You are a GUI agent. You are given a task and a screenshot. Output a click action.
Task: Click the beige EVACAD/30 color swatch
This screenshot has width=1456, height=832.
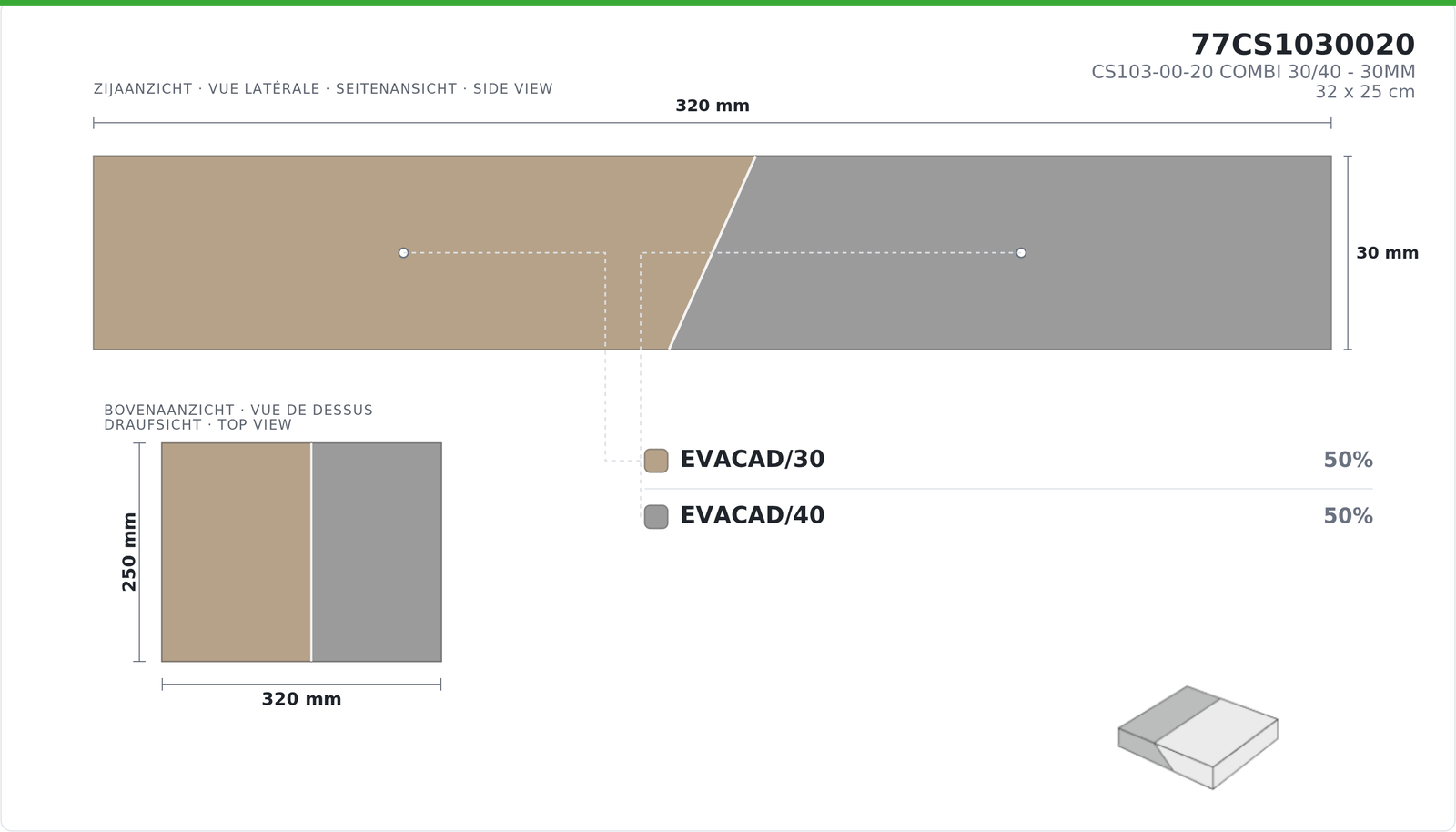pyautogui.click(x=656, y=461)
